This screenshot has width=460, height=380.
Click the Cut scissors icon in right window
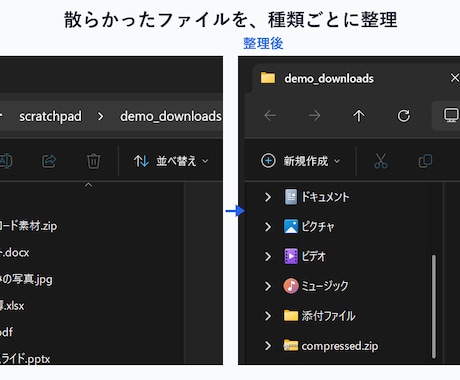click(x=381, y=161)
